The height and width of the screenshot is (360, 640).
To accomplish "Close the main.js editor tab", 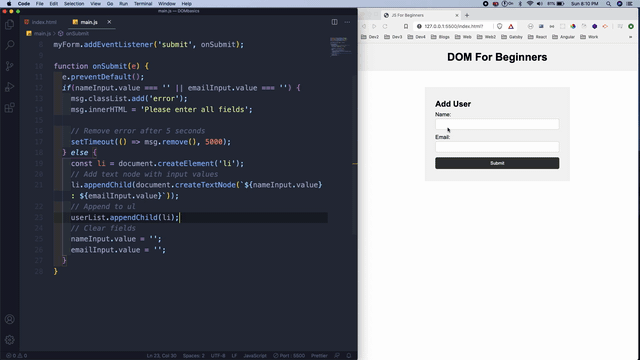I will point(109,22).
